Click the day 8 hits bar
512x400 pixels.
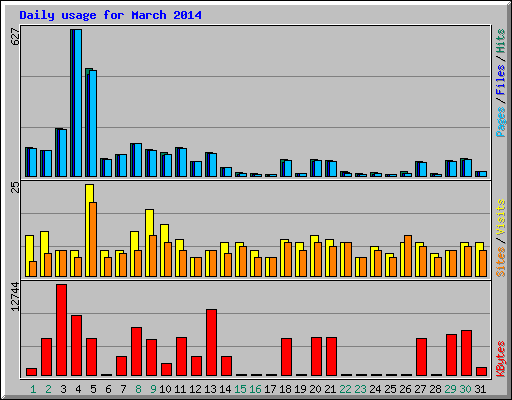[x=136, y=160]
